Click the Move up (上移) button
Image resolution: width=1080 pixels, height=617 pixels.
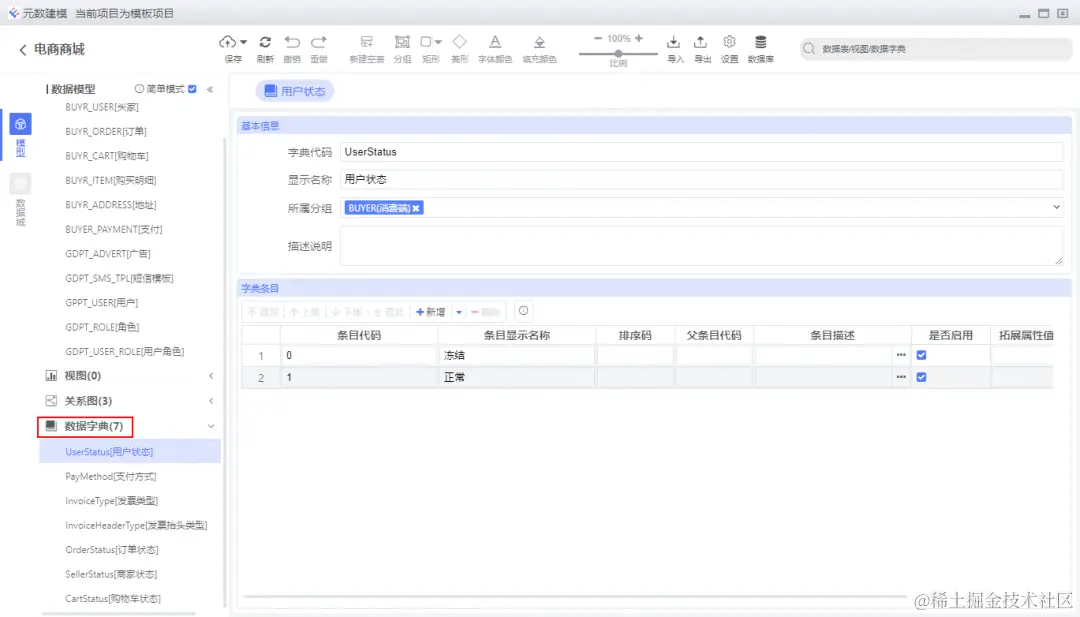point(304,312)
